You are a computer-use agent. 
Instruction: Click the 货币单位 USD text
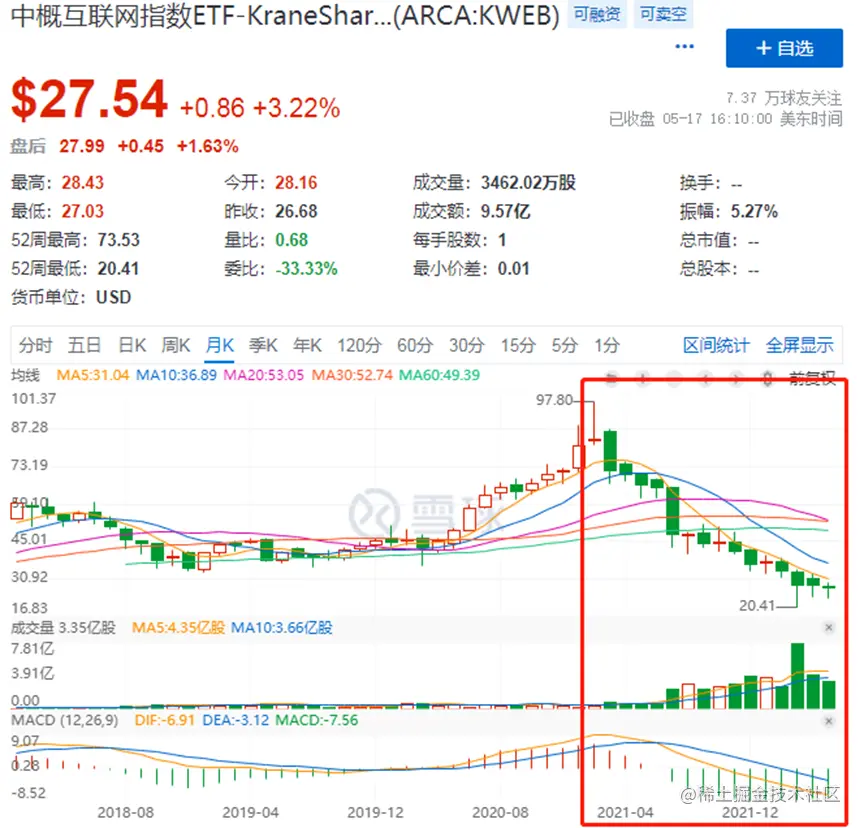click(114, 297)
